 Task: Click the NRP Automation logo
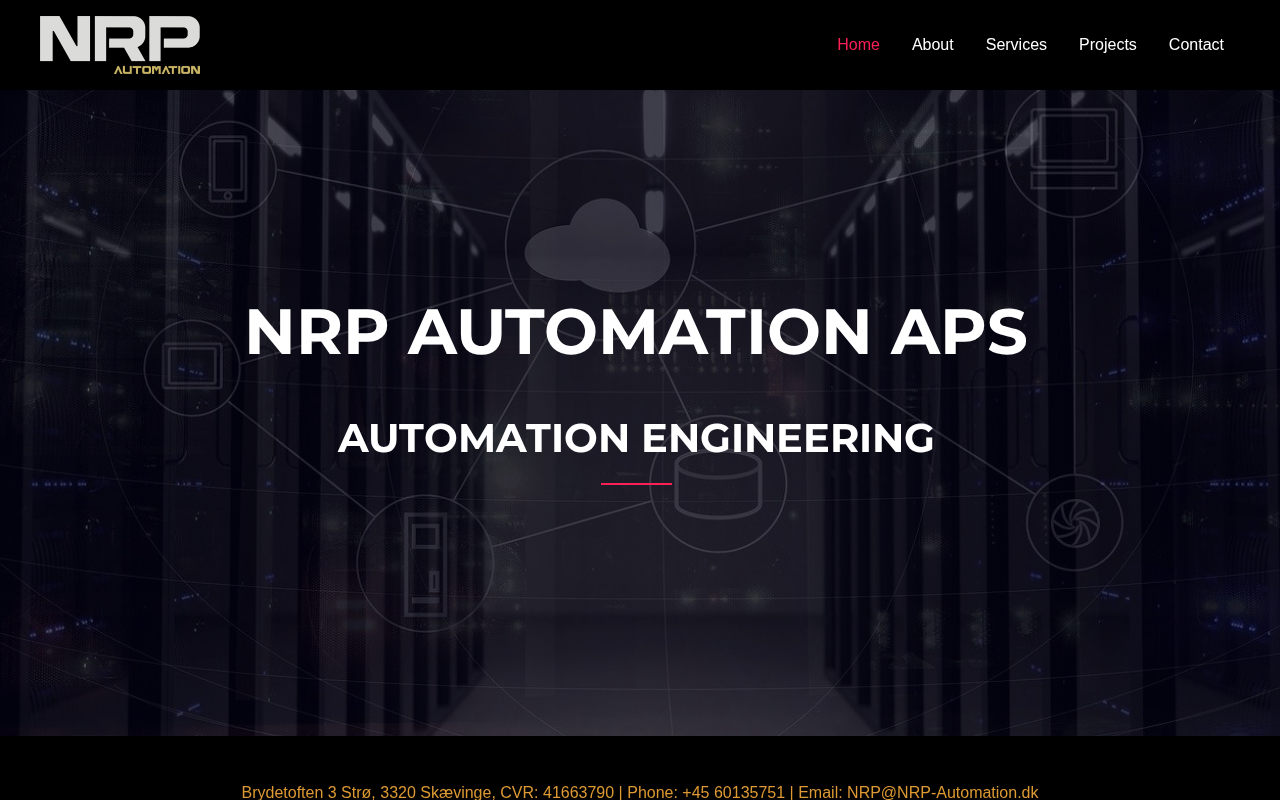tap(120, 45)
